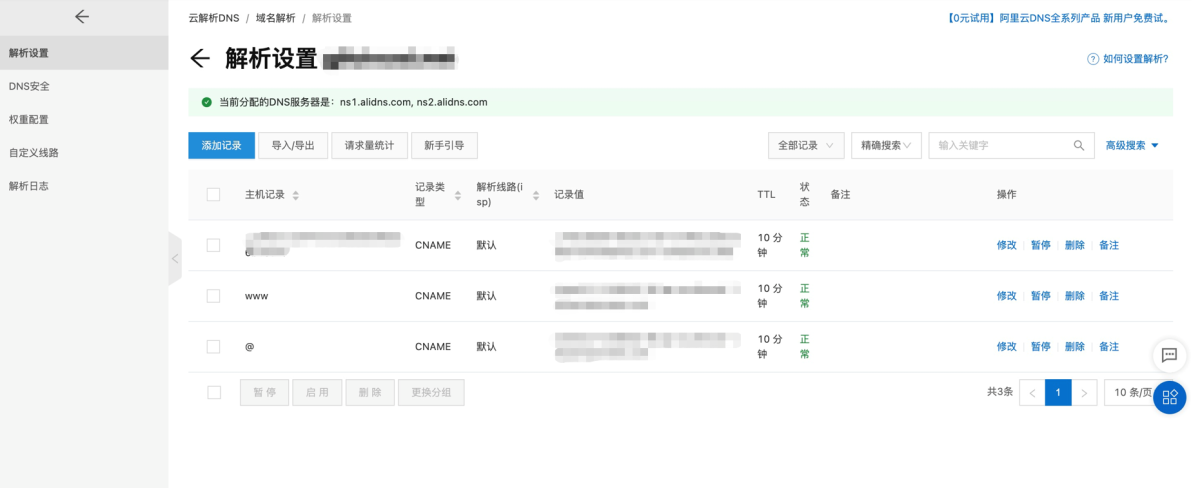Check the box for the www record
This screenshot has height=488, width=1200.
pyautogui.click(x=213, y=296)
